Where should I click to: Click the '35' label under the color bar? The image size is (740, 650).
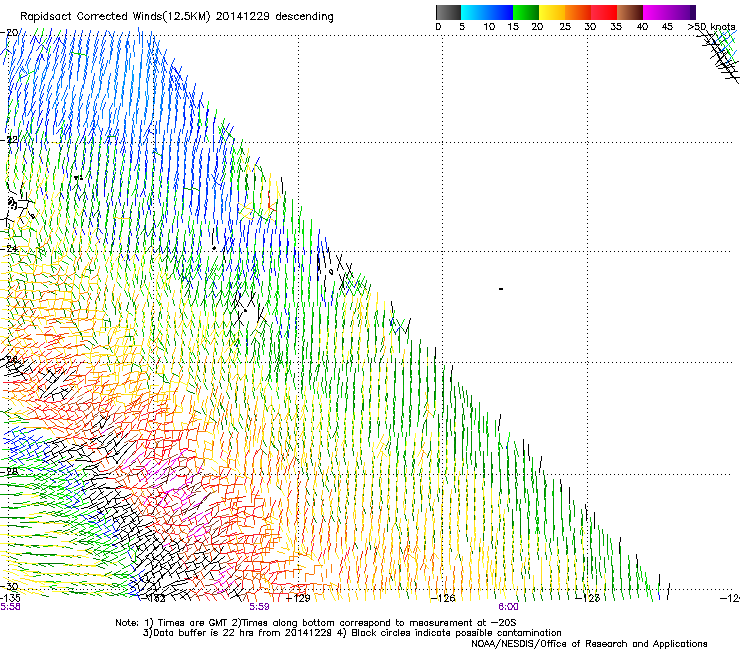point(616,26)
